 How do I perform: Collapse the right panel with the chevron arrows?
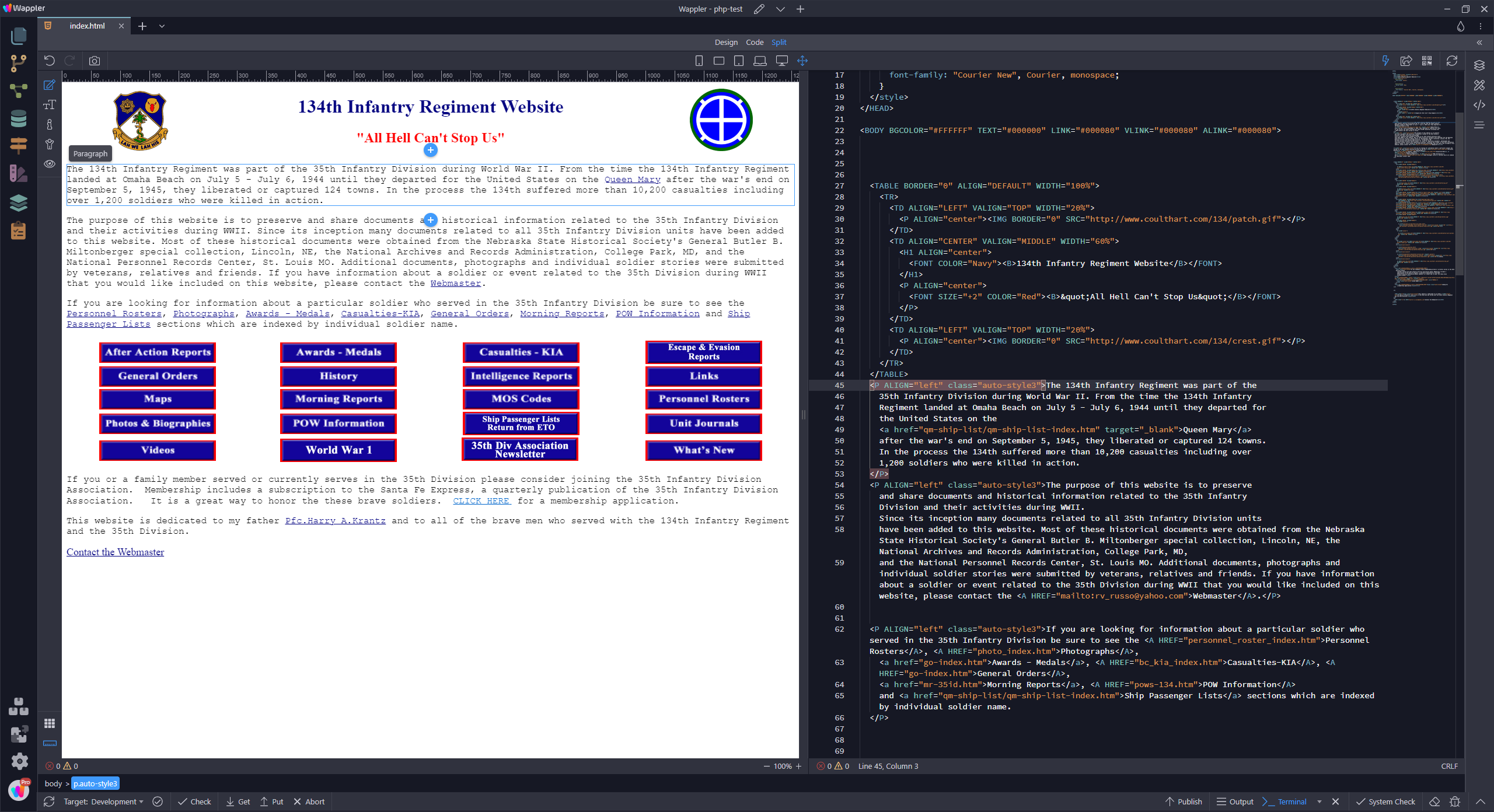click(1480, 42)
